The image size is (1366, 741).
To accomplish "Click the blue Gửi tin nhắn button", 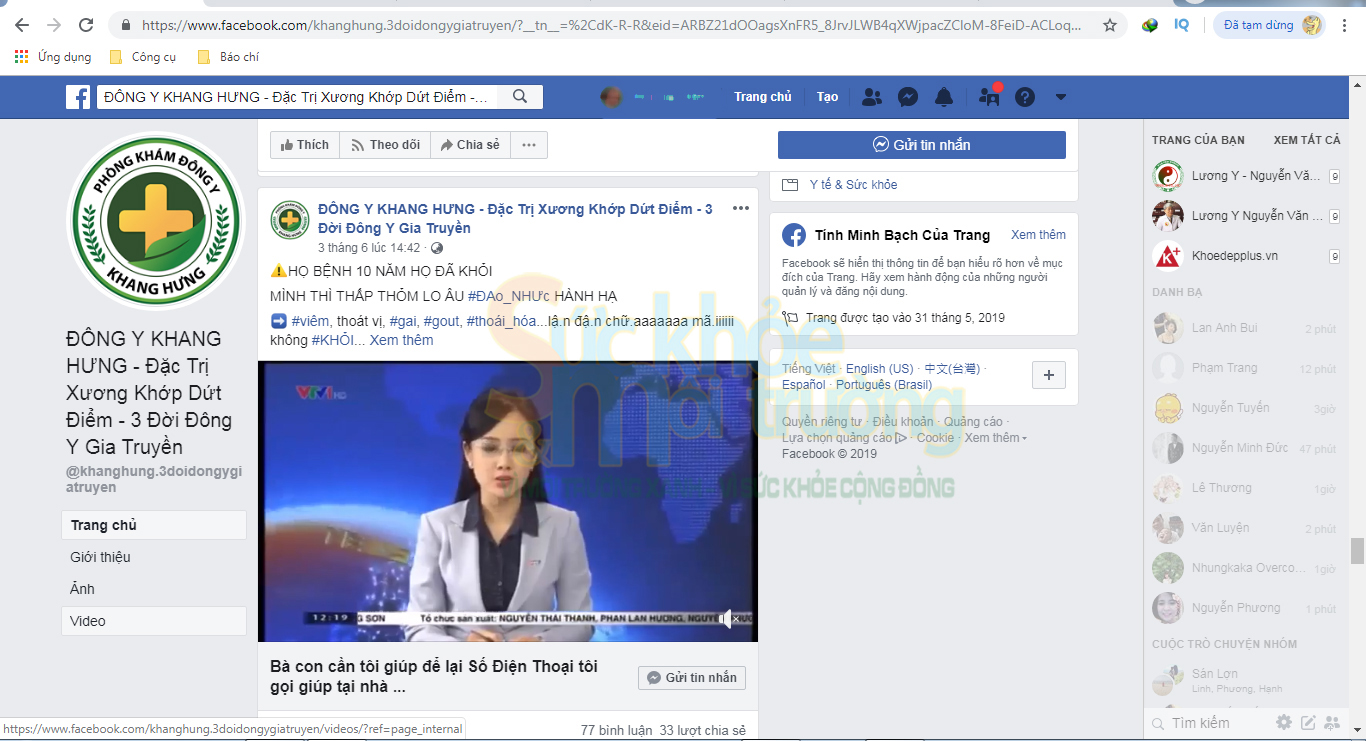I will pyautogui.click(x=921, y=145).
